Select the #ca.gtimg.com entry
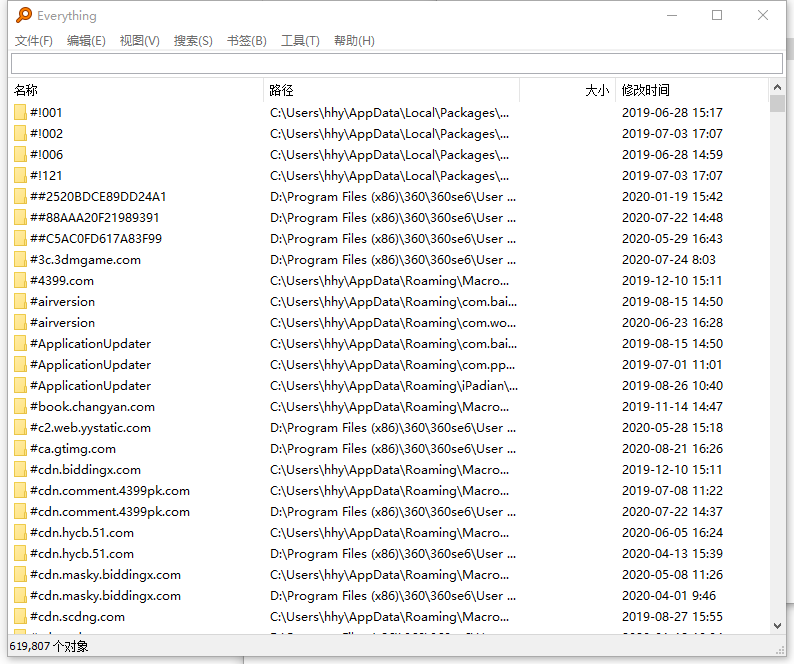The height and width of the screenshot is (664, 794). pos(73,449)
